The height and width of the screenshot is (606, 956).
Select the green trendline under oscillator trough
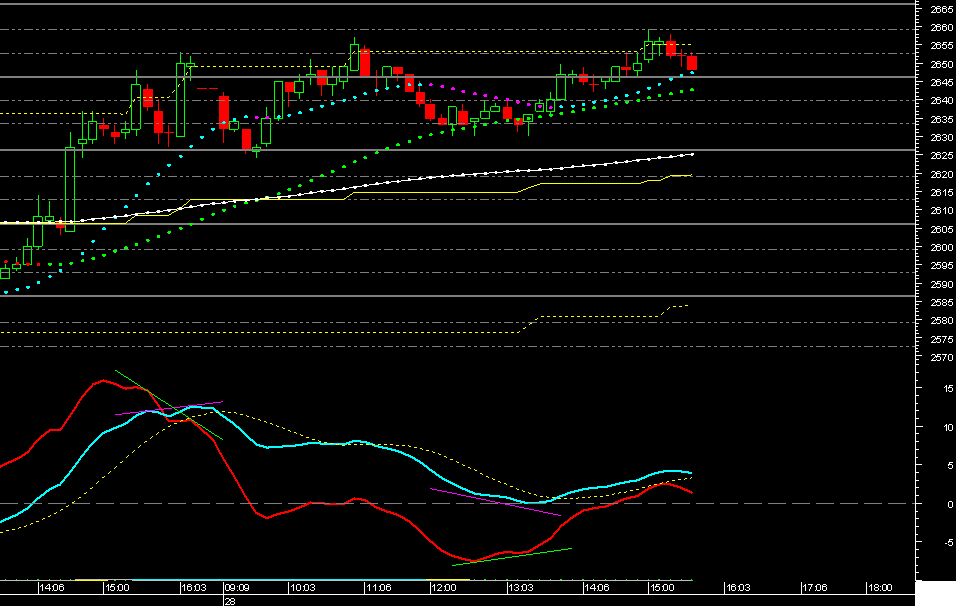512,557
